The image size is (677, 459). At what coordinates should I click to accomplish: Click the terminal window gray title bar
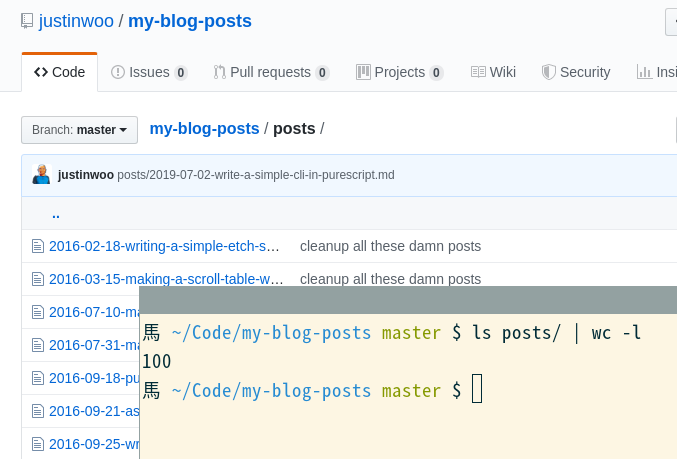pos(408,300)
